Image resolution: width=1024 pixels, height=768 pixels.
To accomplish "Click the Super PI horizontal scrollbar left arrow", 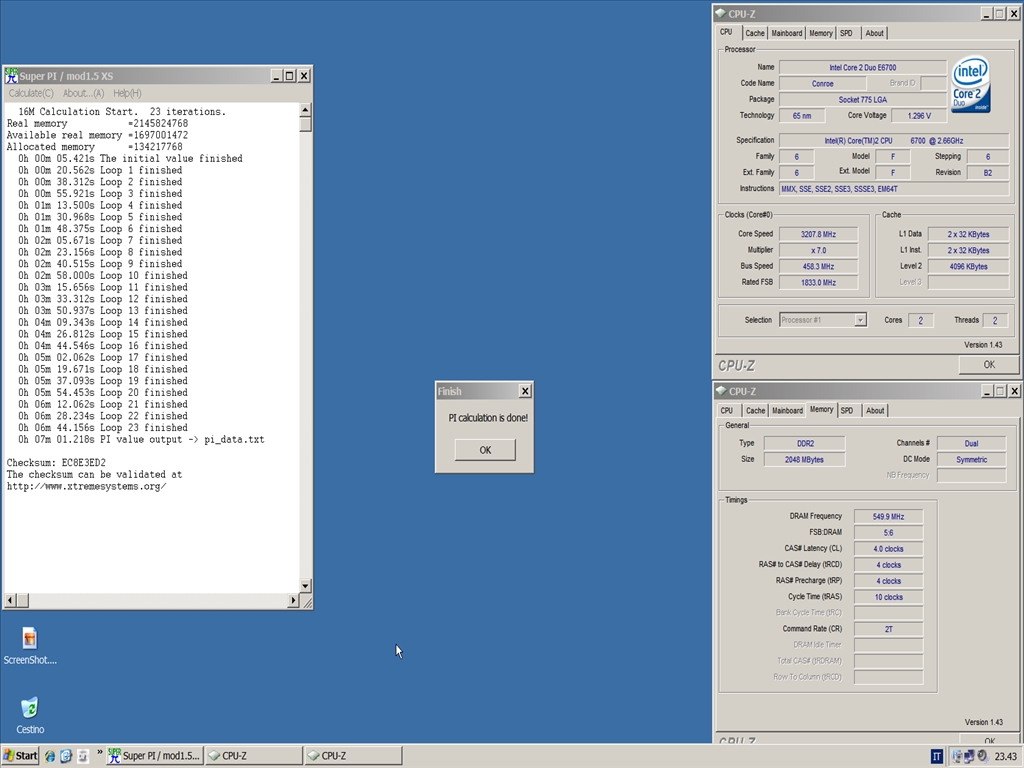I will (10, 600).
